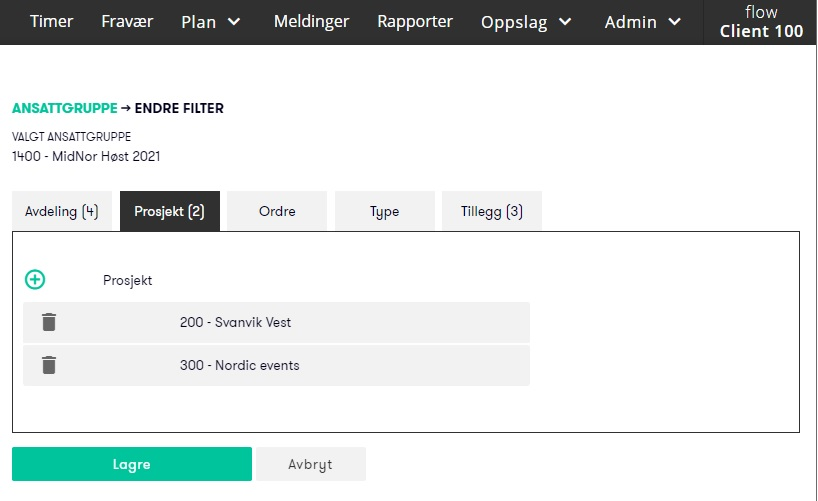Open the Type filter tab

385,212
